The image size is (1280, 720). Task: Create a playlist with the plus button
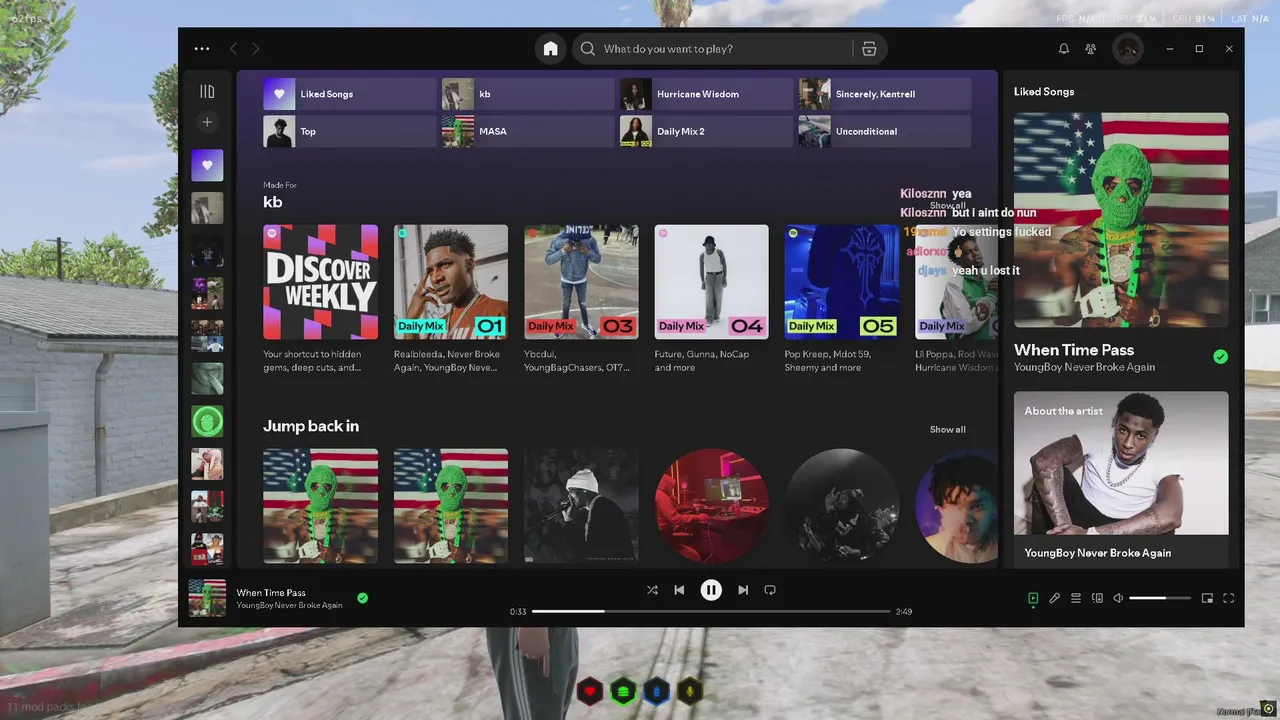tap(207, 122)
